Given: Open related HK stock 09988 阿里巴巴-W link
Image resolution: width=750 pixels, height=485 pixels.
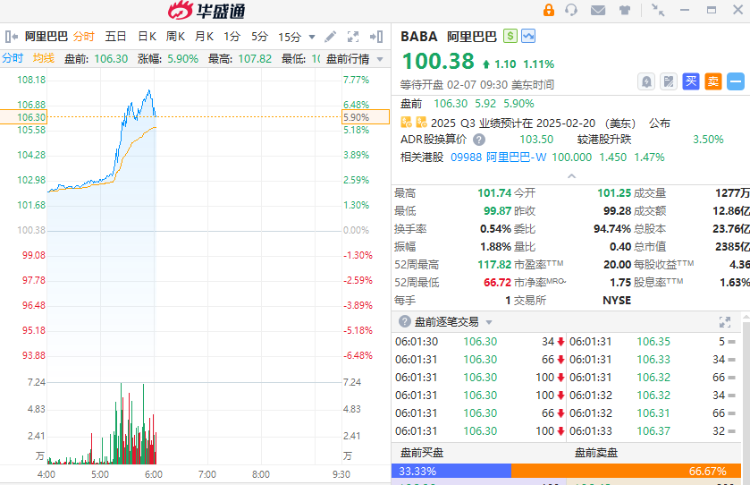Looking at the screenshot, I should pyautogui.click(x=498, y=157).
